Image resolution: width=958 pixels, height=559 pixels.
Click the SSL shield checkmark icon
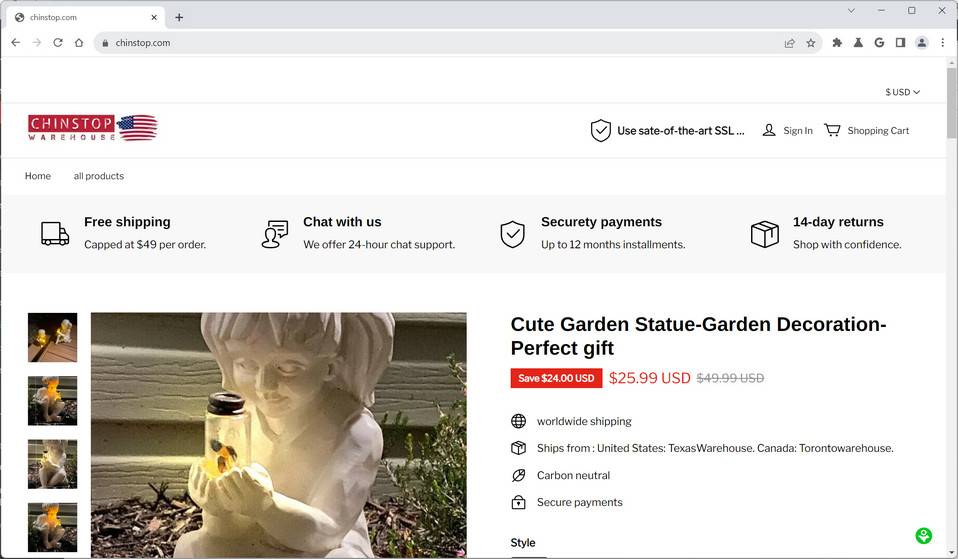[601, 130]
